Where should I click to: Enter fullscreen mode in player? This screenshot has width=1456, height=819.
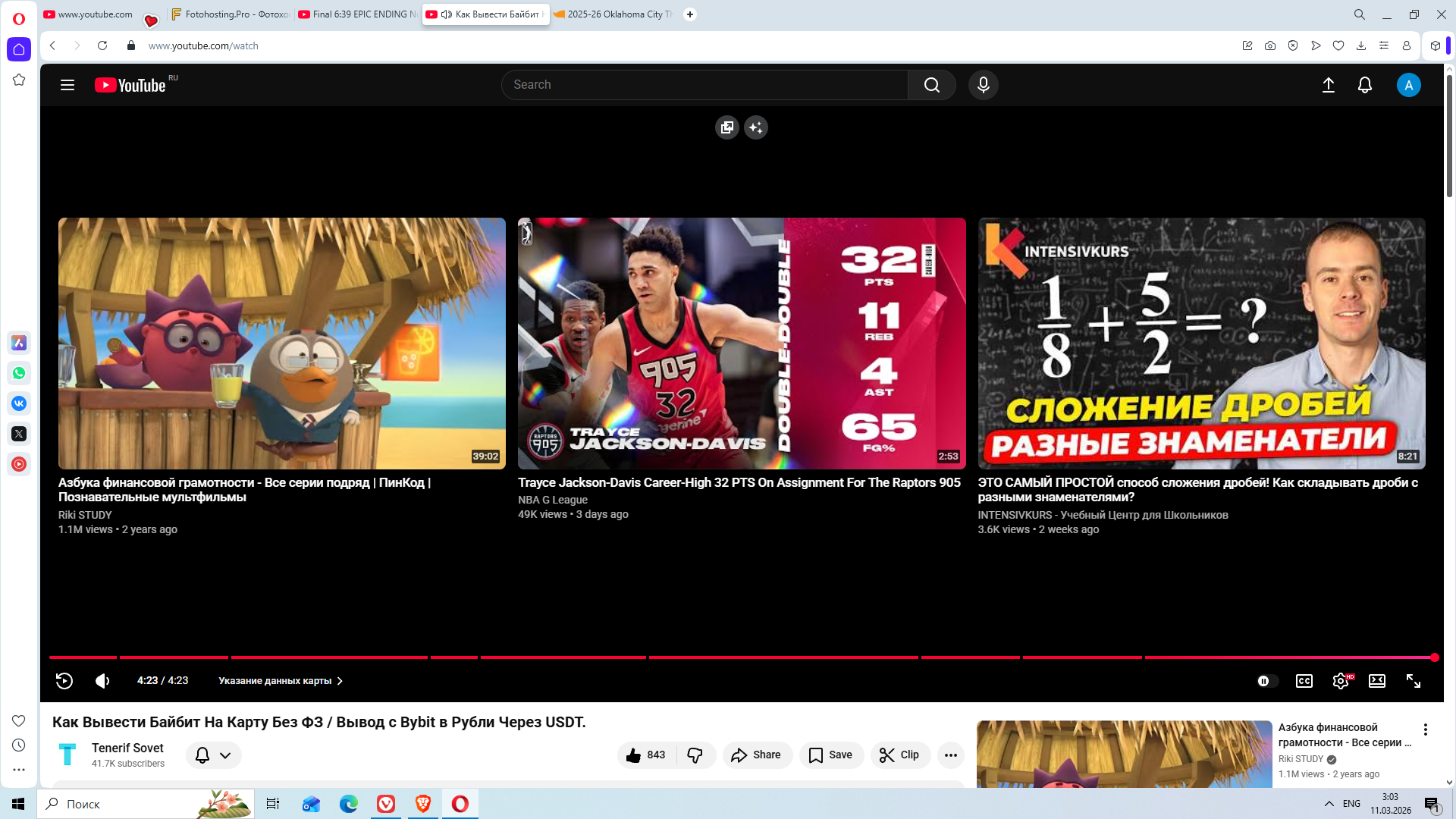click(1413, 681)
